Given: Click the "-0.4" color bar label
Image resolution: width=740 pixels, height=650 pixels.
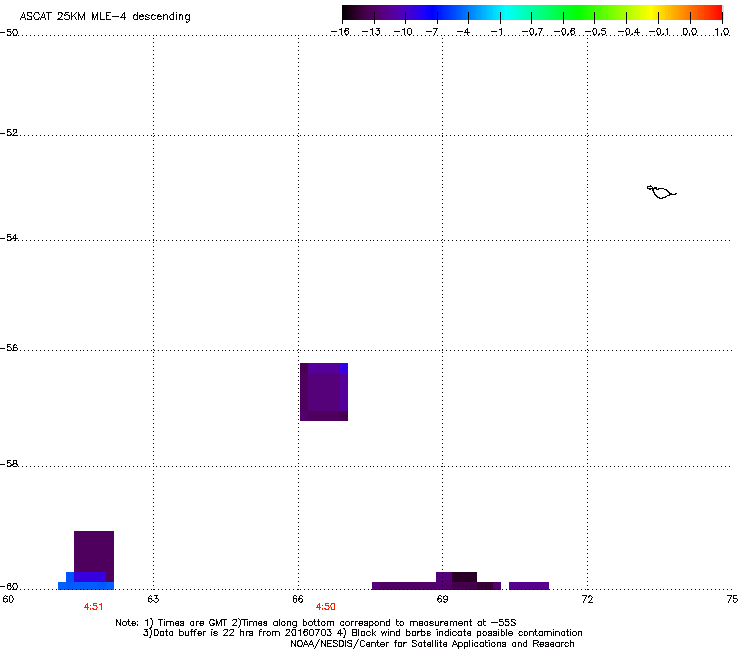Looking at the screenshot, I should coord(629,32).
